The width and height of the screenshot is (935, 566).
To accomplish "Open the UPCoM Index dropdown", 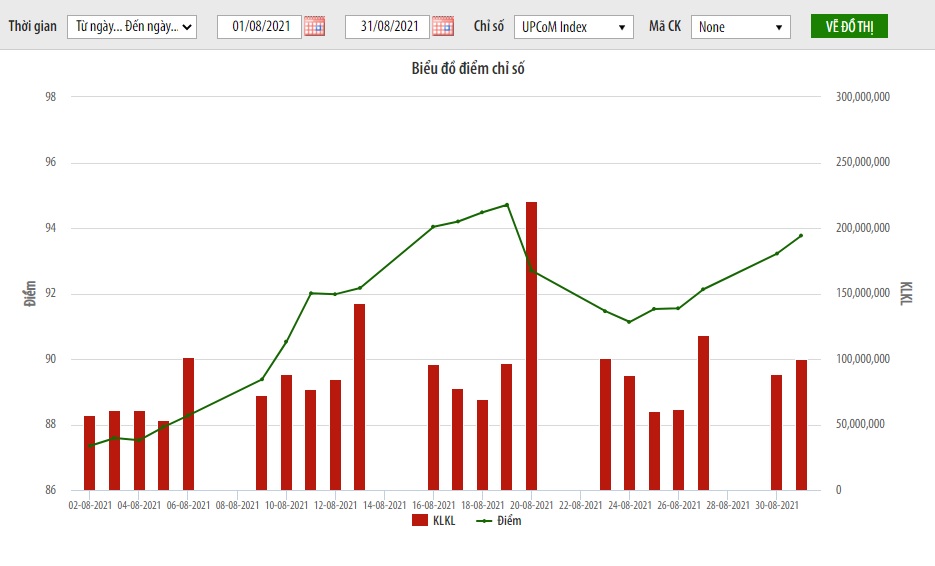I will 574,27.
